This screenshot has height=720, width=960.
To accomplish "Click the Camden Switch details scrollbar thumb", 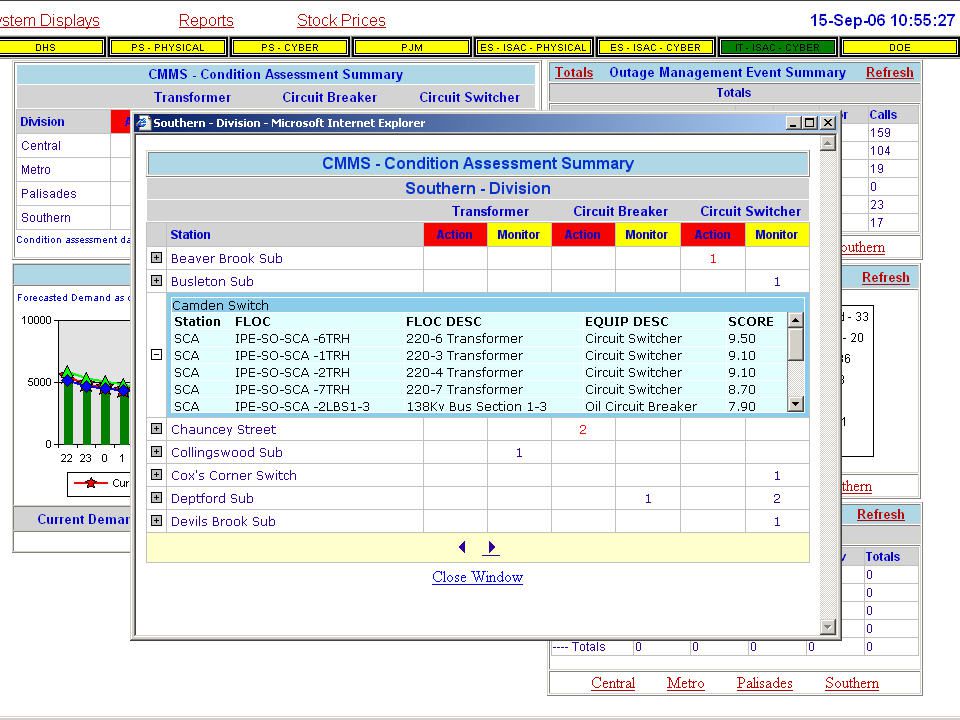I will (x=795, y=345).
